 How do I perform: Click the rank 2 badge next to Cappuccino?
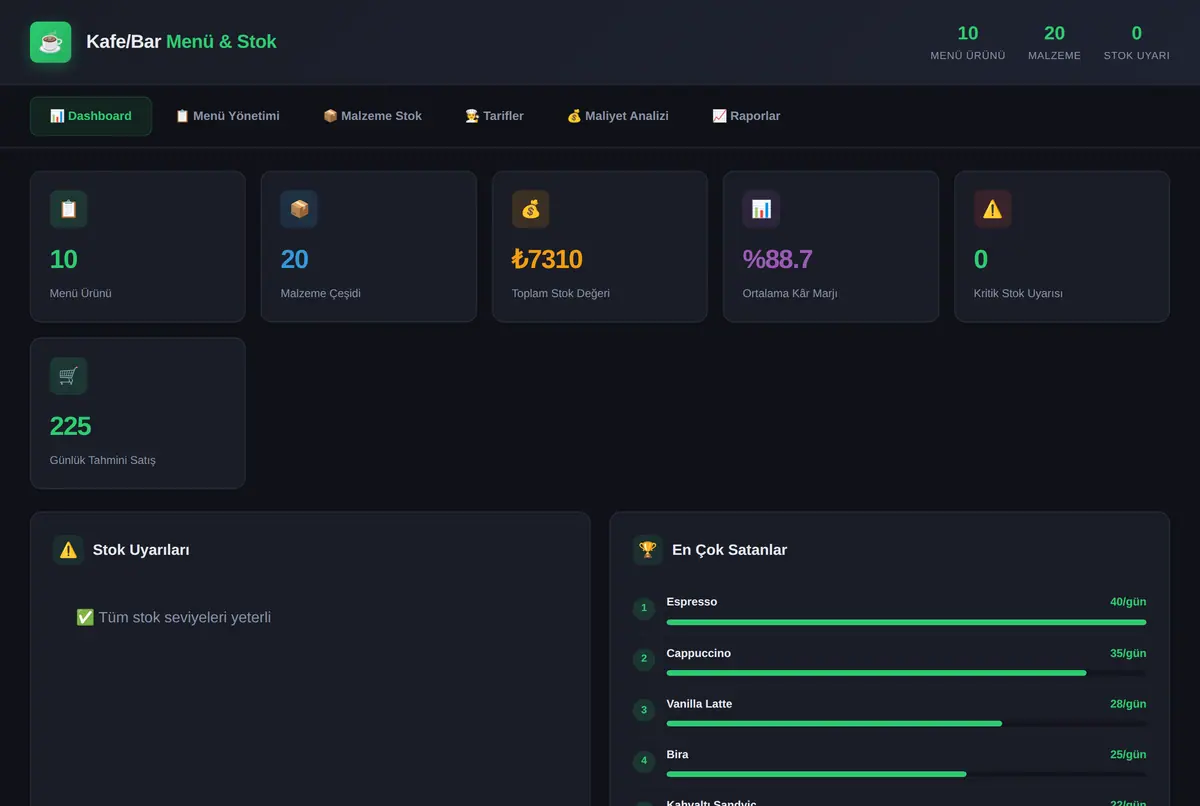(644, 659)
